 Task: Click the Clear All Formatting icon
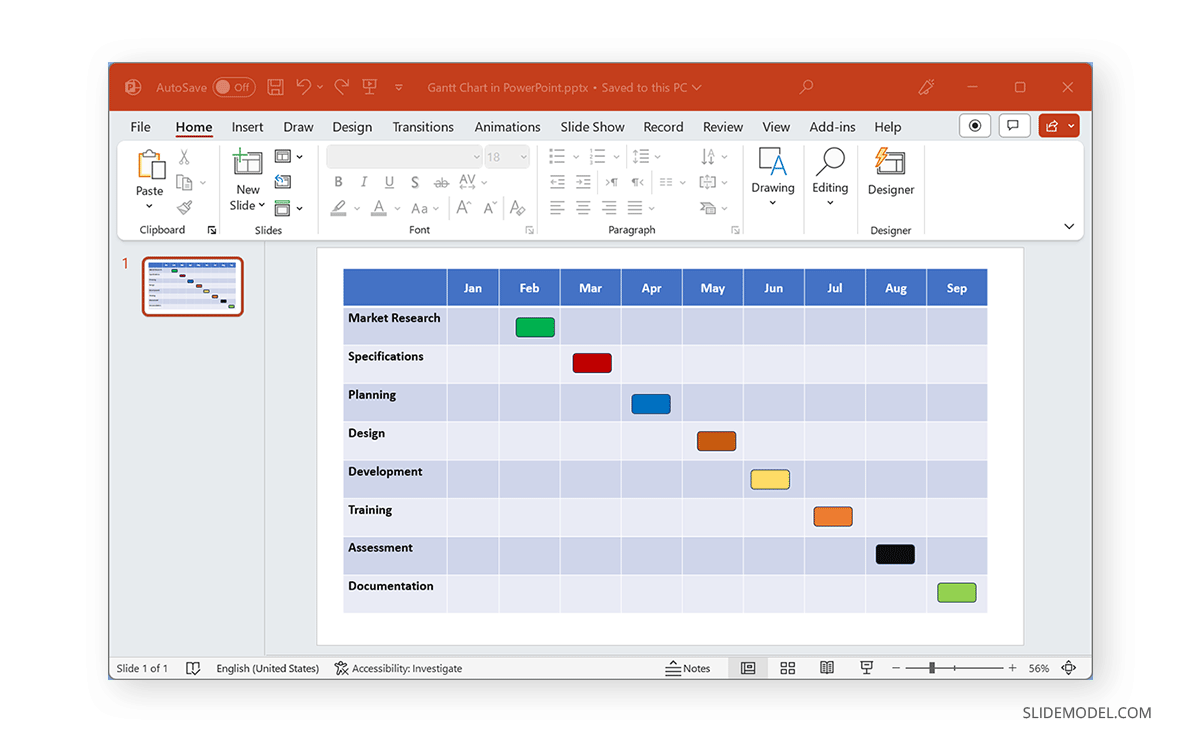(x=518, y=207)
